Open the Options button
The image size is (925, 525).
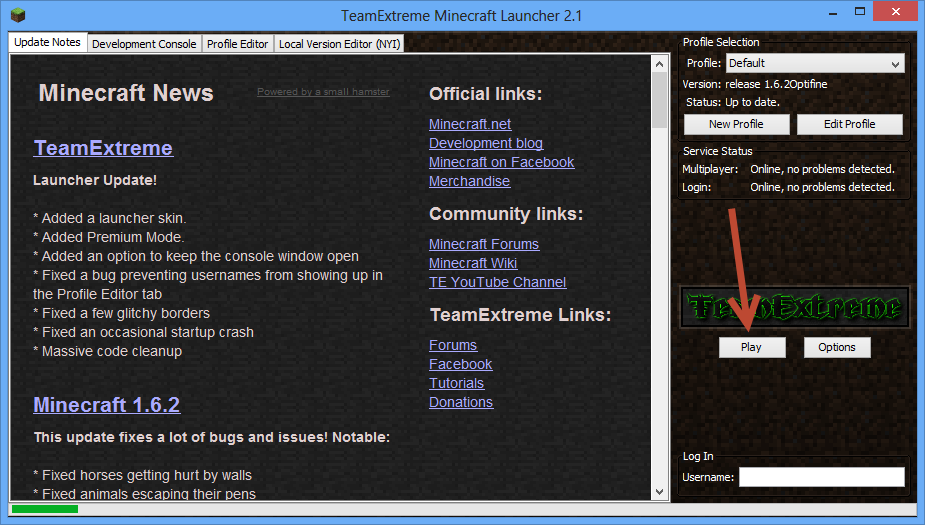[837, 347]
